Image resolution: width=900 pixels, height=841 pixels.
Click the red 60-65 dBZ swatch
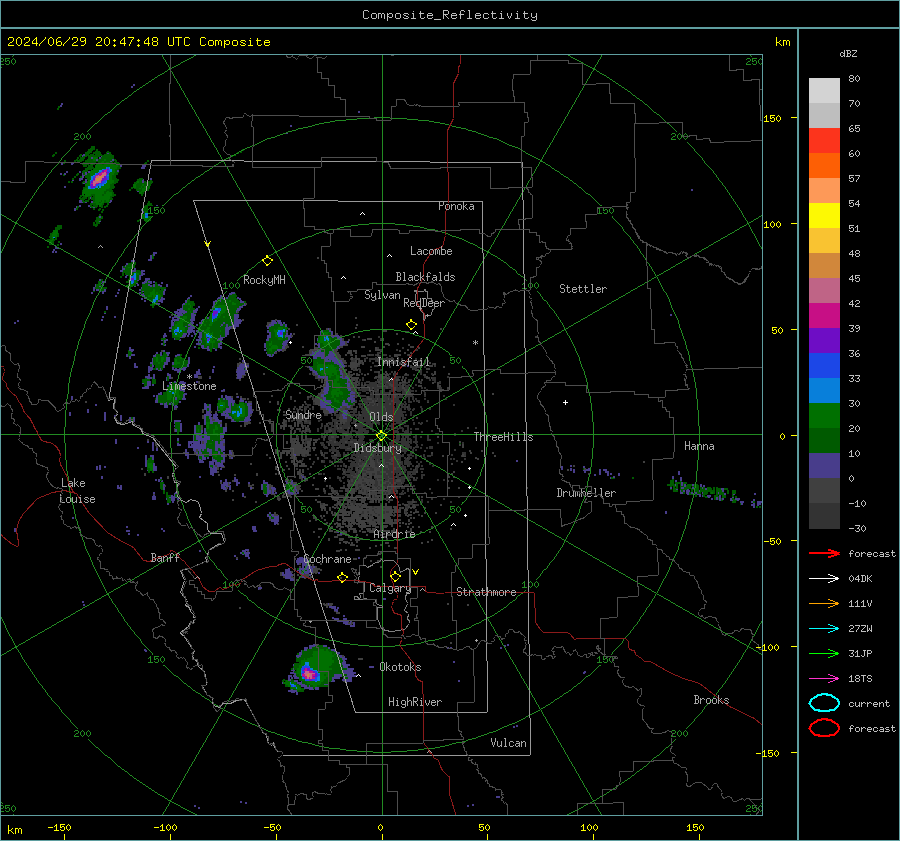click(824, 141)
